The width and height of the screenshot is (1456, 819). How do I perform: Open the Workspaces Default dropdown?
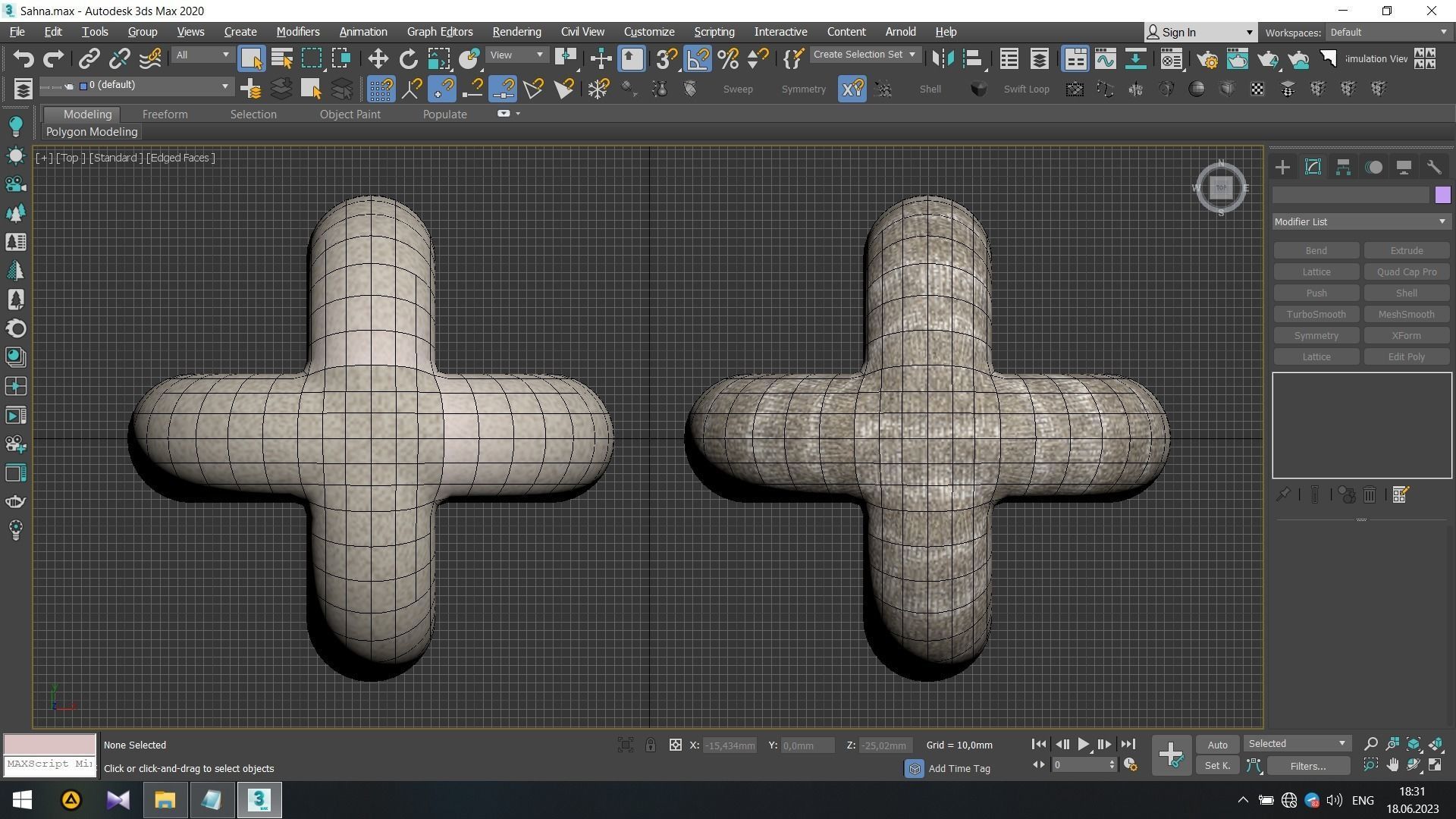click(x=1388, y=33)
